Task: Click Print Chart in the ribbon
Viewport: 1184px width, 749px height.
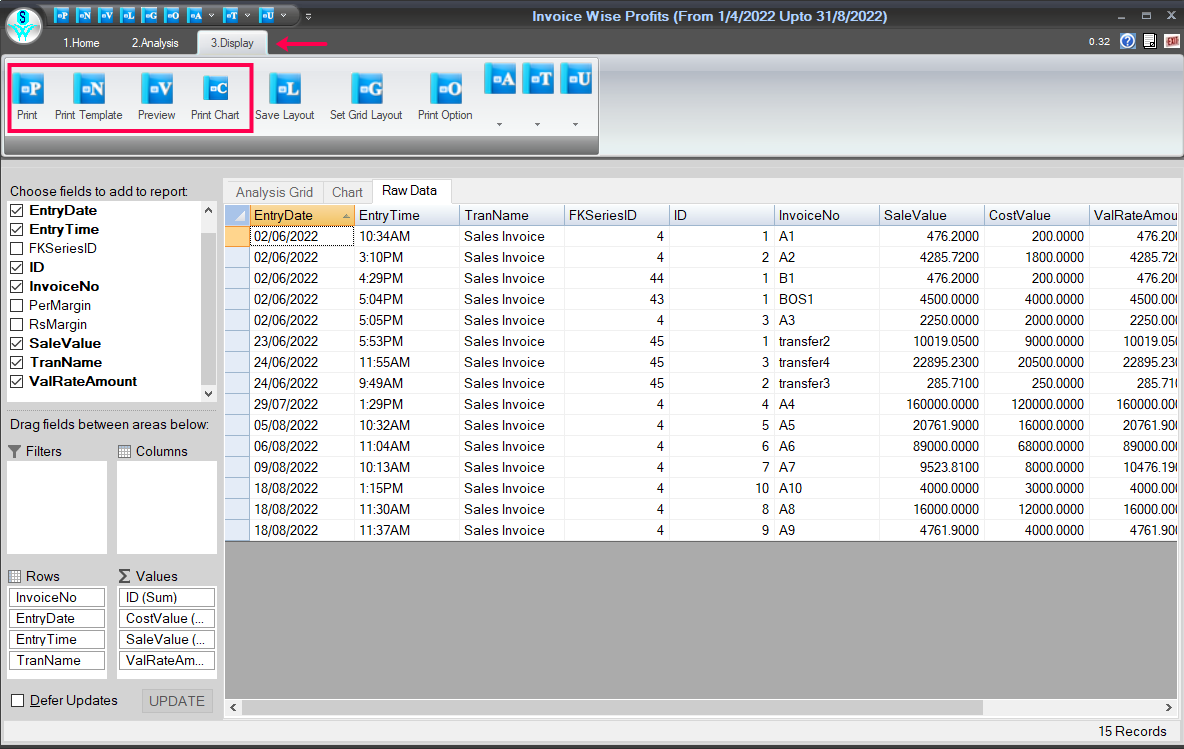Action: tap(215, 88)
